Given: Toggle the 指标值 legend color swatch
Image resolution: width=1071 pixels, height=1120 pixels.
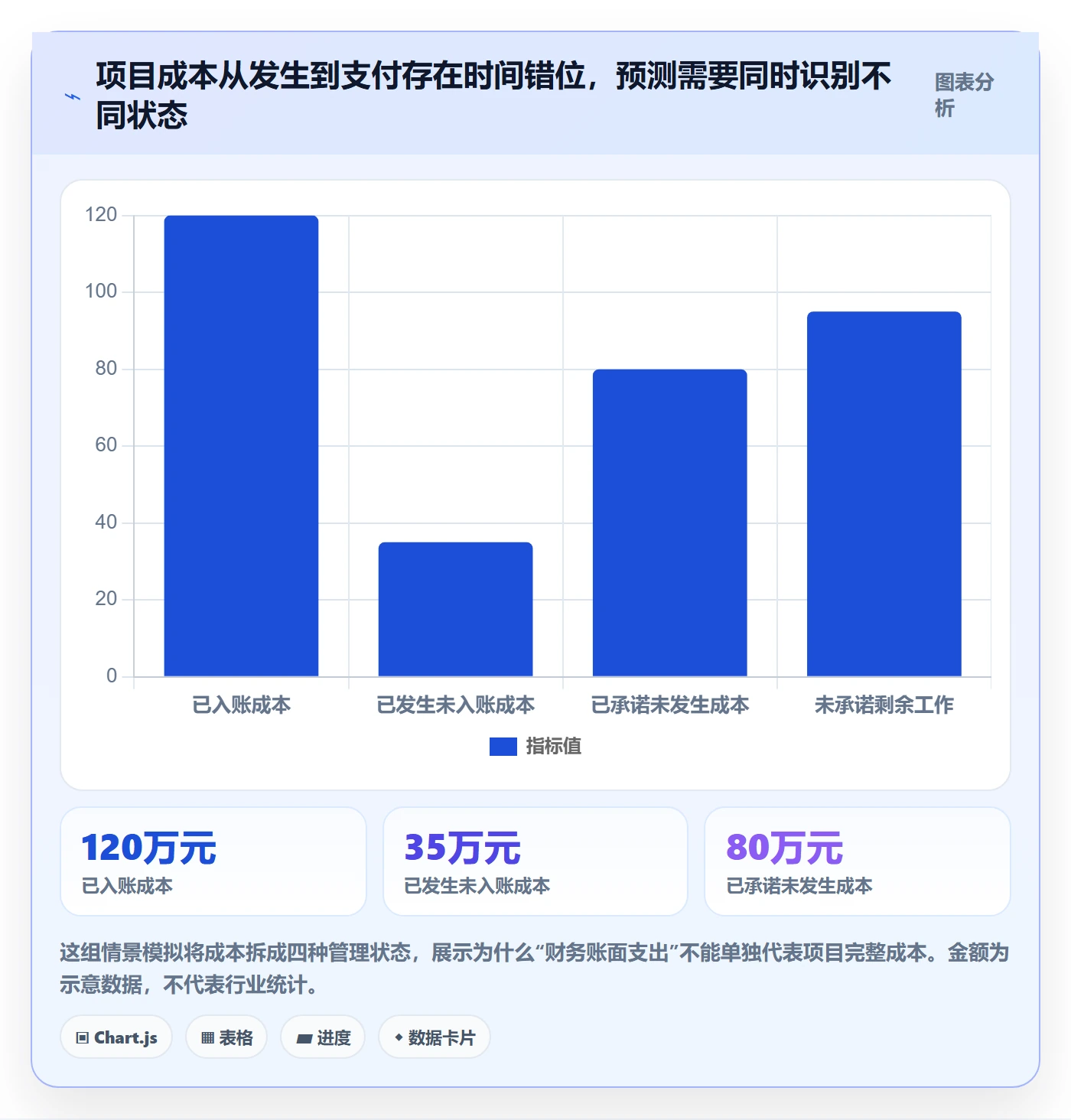Looking at the screenshot, I should coord(503,746).
